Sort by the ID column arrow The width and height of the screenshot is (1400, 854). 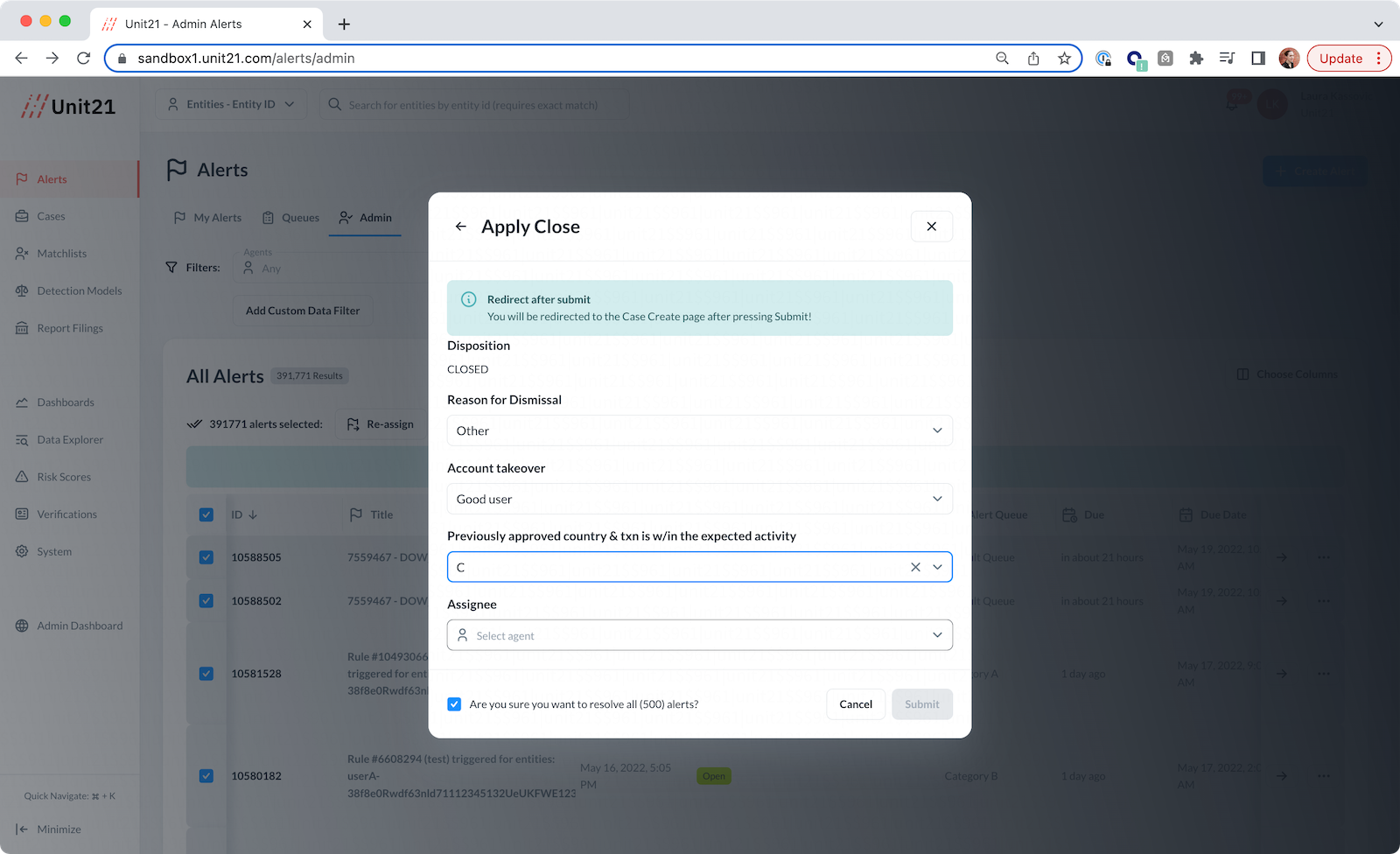point(253,514)
